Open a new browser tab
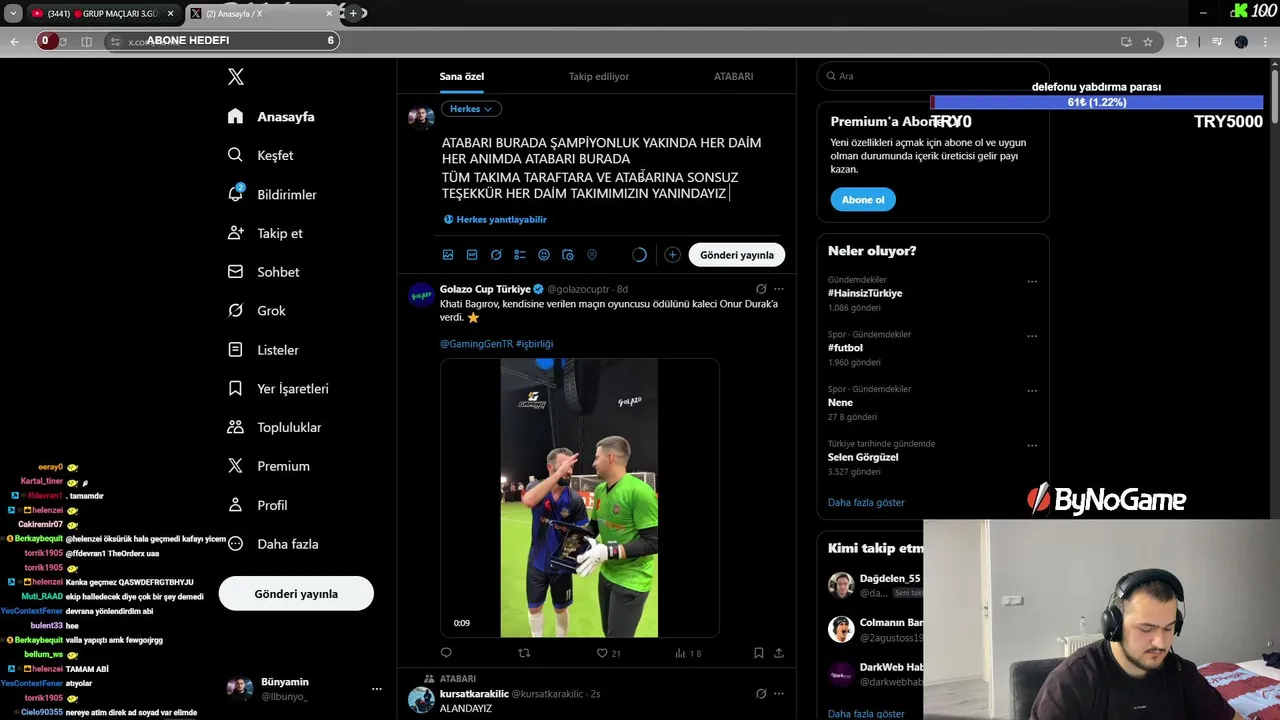Screen dimensions: 1280x720 click(x=353, y=13)
